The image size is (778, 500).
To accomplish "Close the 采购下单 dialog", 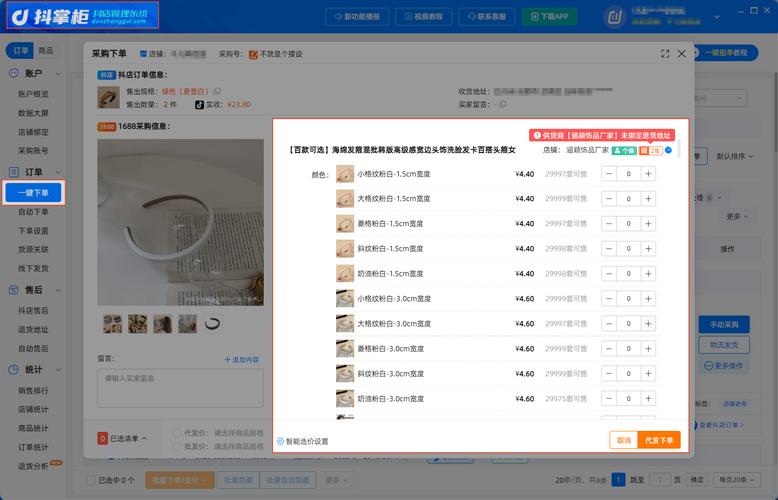I will [x=682, y=54].
